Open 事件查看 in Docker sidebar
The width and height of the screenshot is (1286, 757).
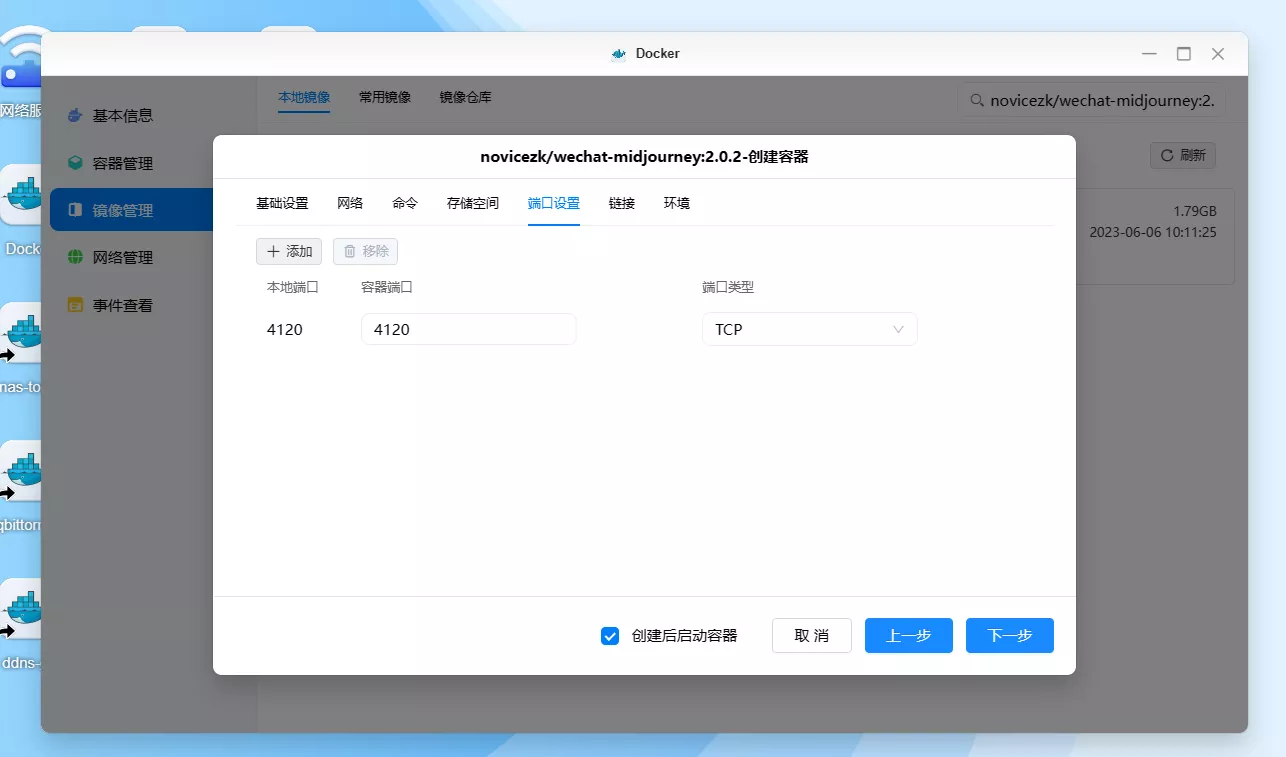click(x=123, y=305)
